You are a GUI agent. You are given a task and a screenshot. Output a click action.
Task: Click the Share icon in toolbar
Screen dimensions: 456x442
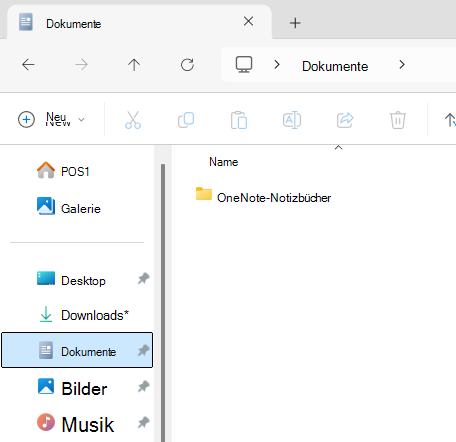(345, 120)
